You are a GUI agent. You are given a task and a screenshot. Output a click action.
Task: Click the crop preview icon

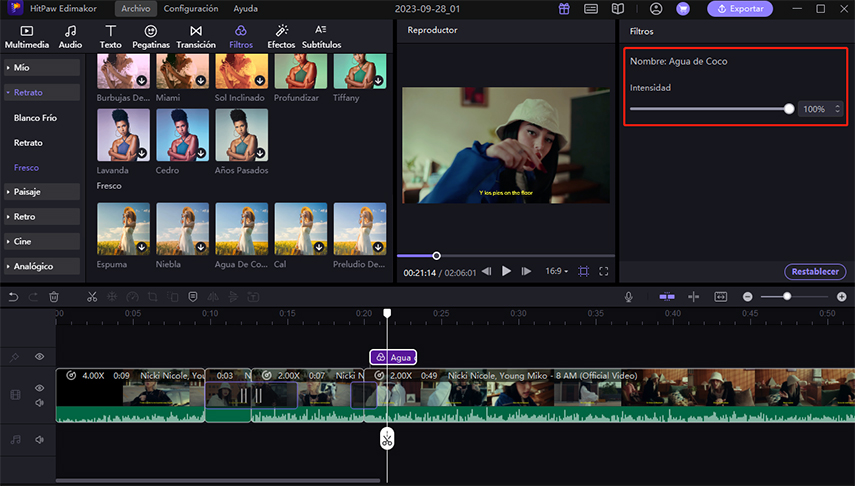(583, 271)
